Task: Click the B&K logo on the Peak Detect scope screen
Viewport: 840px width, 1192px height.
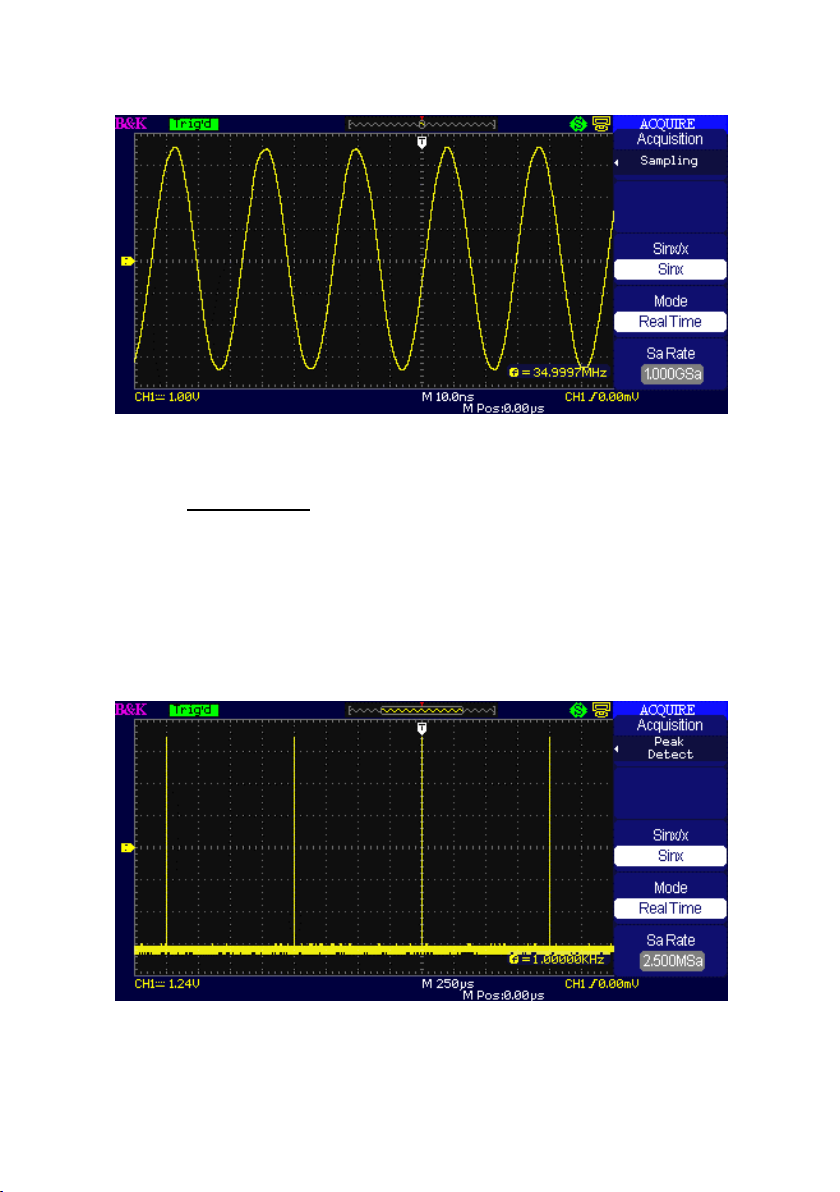Action: pyautogui.click(x=131, y=709)
